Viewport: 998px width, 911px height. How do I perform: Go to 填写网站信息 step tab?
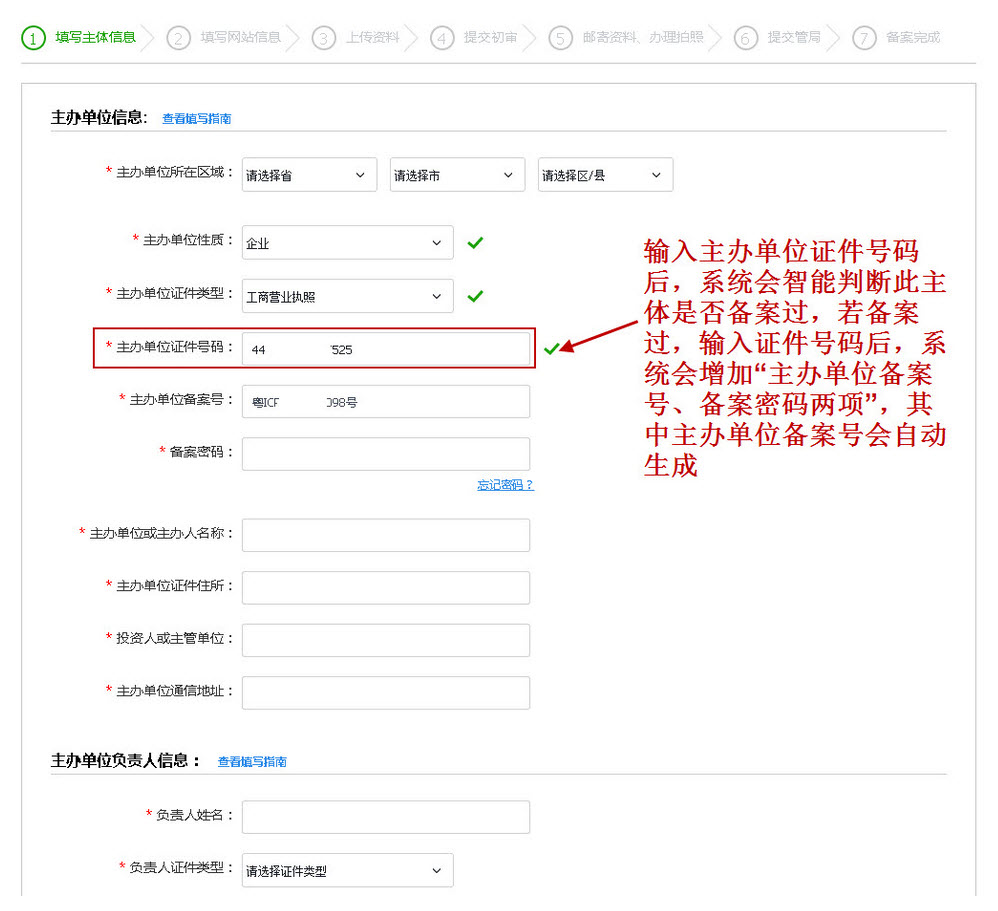[240, 38]
